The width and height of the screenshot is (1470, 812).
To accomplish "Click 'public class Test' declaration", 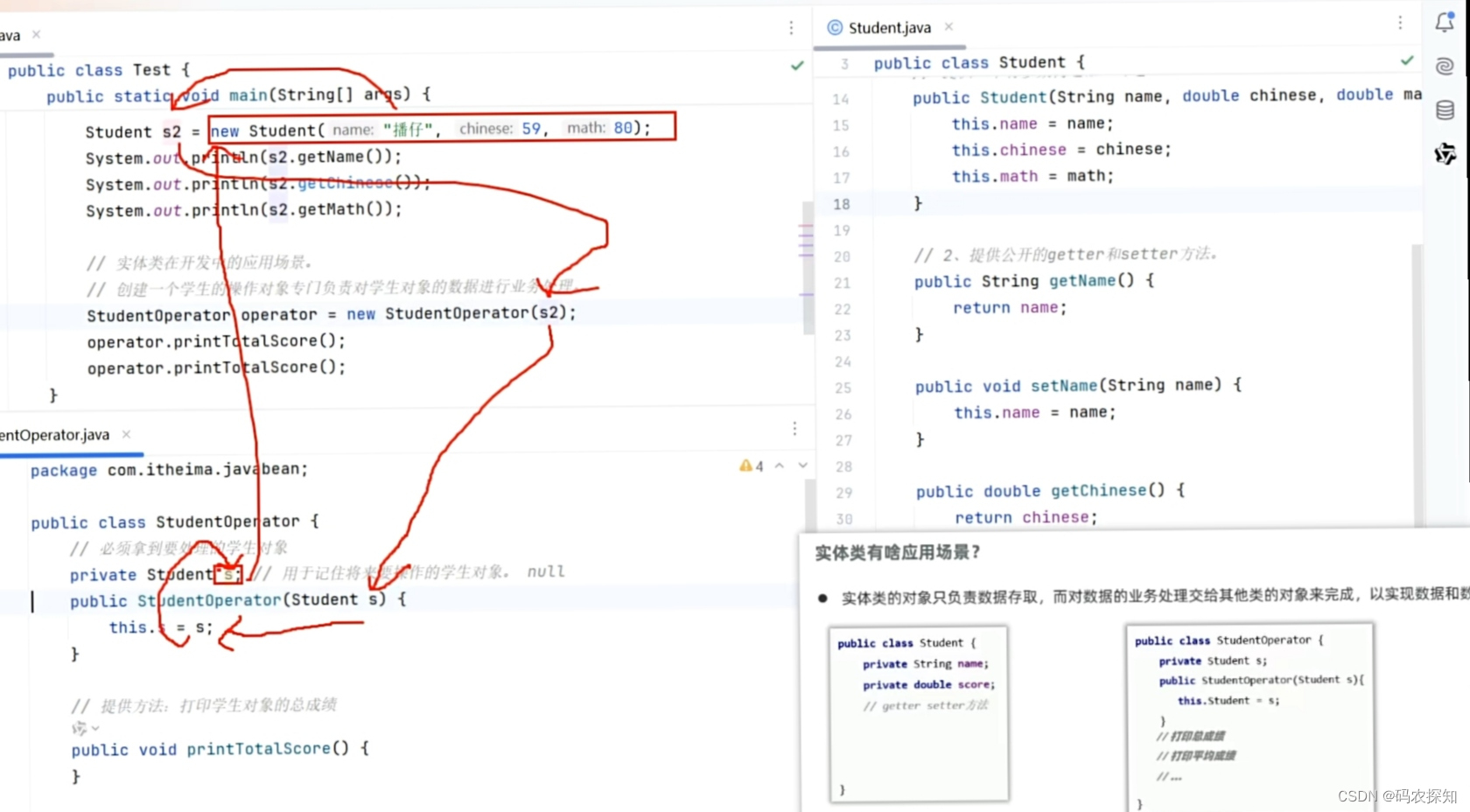I will (99, 70).
